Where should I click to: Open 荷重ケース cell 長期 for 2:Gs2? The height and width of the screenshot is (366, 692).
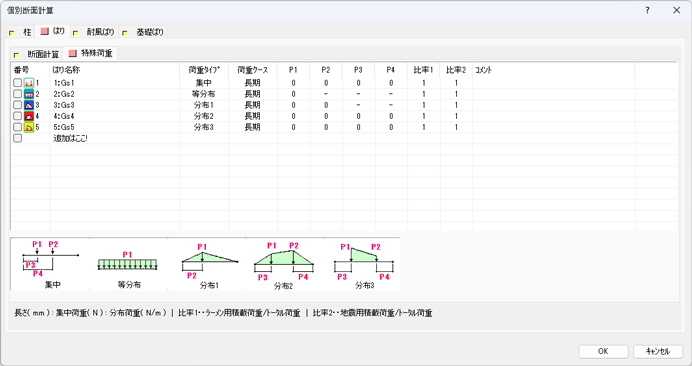(253, 94)
